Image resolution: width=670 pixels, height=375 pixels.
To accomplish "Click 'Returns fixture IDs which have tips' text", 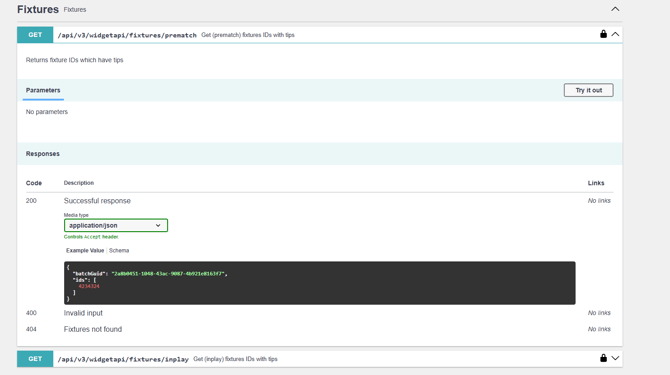I will click(x=74, y=60).
